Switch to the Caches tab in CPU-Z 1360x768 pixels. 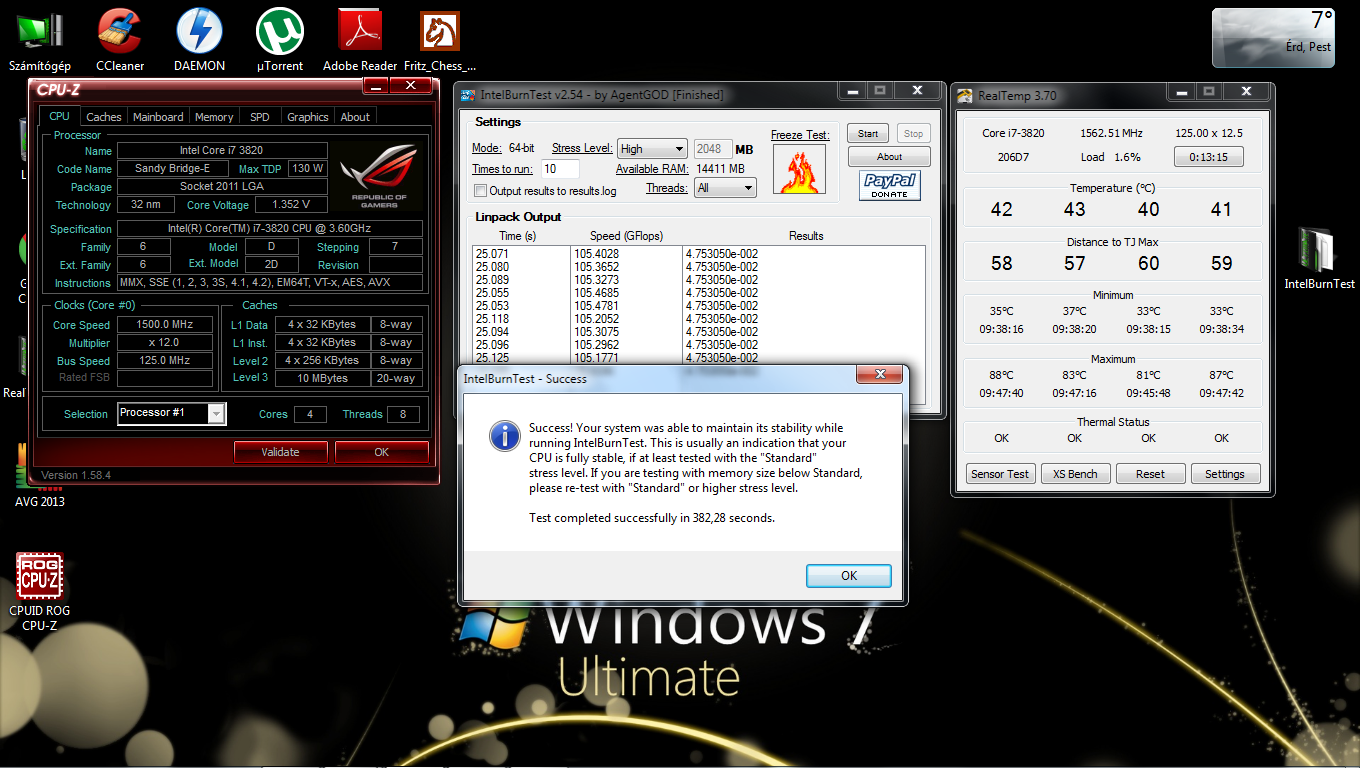pos(104,117)
